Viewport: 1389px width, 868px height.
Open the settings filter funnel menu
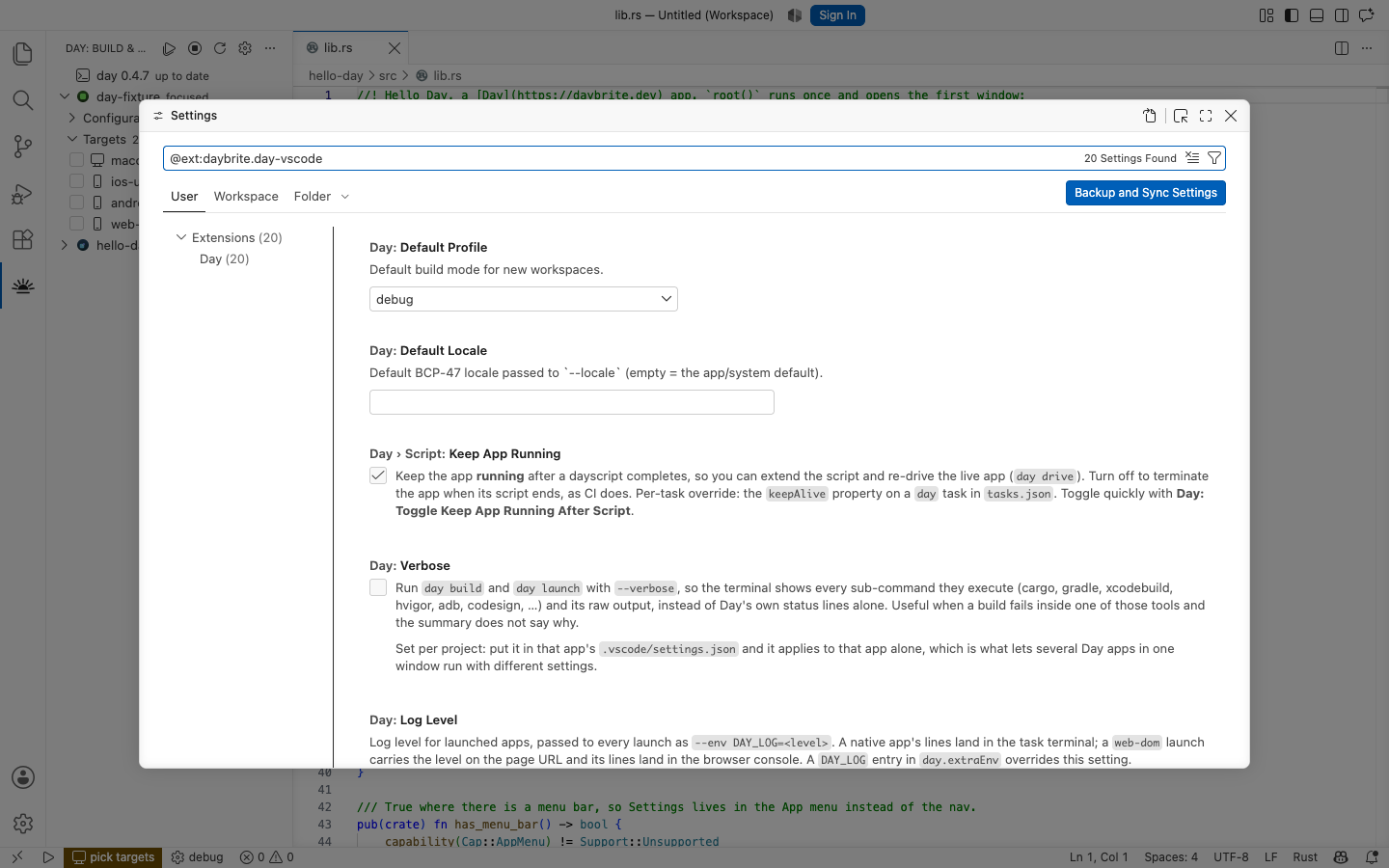coord(1214,158)
